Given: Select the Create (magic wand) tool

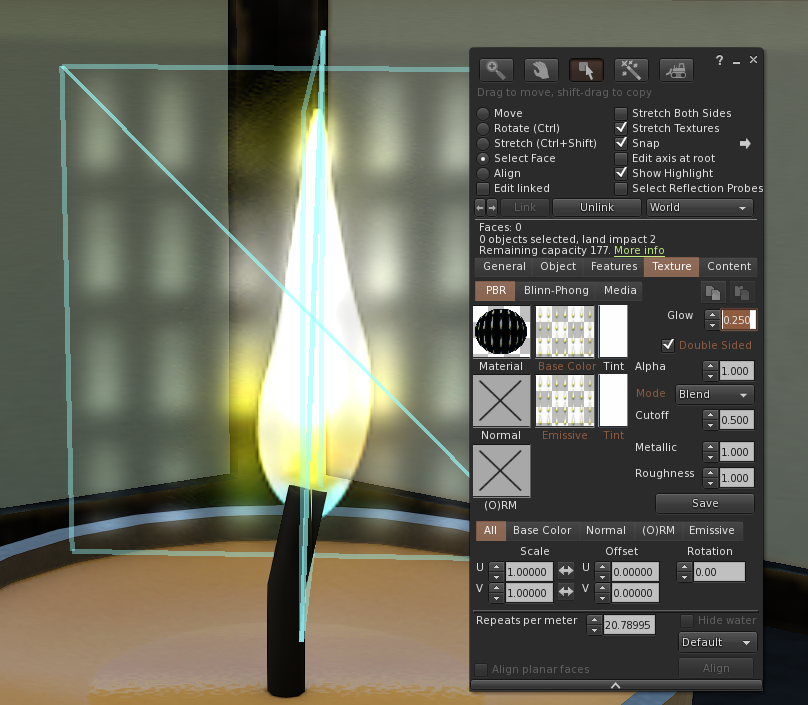Looking at the screenshot, I should (631, 70).
